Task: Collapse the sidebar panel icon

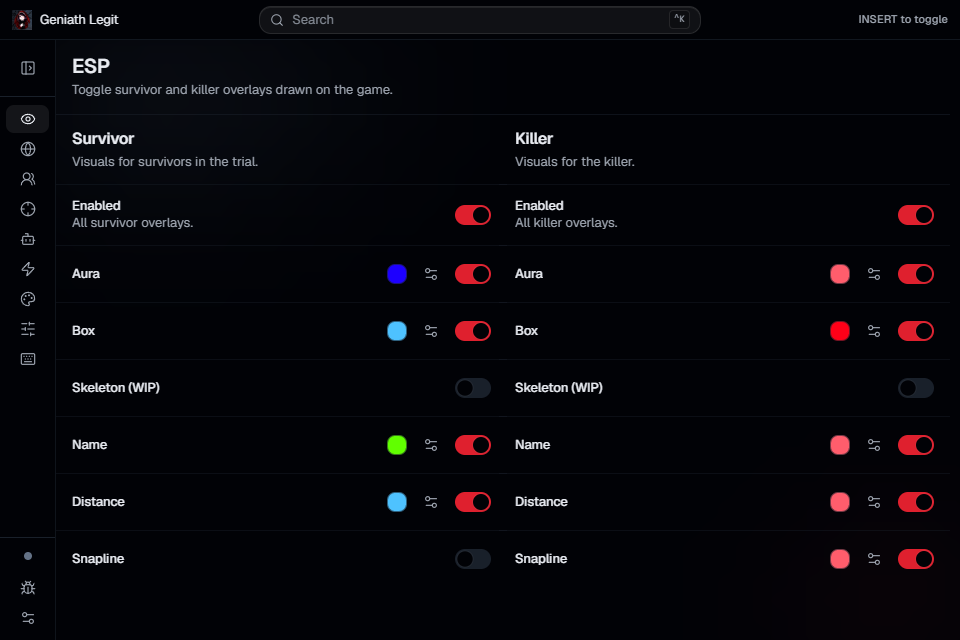Action: pyautogui.click(x=28, y=68)
